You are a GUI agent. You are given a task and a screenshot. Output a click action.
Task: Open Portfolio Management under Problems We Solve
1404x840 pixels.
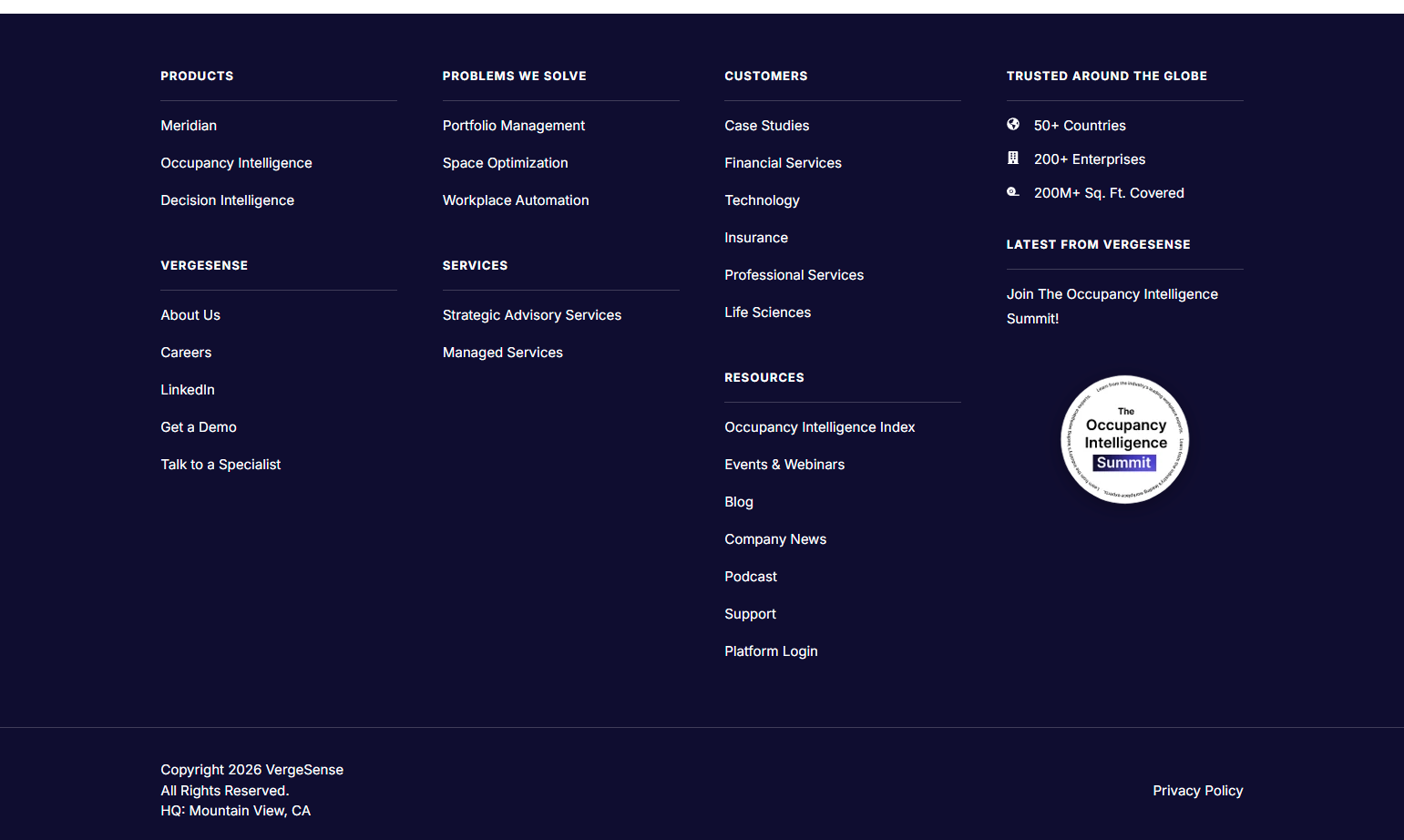[x=514, y=125]
